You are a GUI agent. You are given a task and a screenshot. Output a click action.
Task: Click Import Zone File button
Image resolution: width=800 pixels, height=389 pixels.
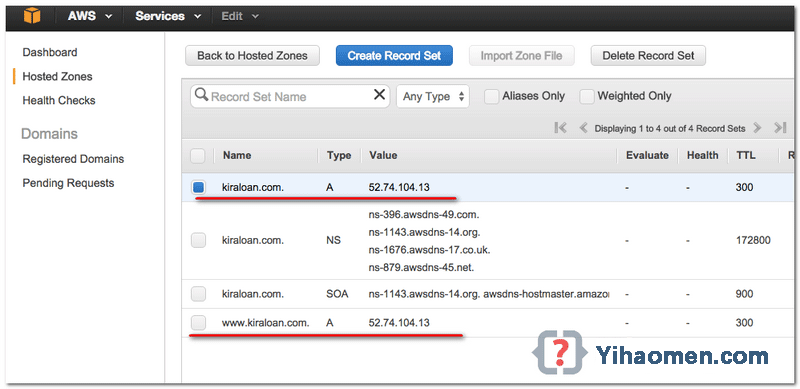[x=521, y=56]
